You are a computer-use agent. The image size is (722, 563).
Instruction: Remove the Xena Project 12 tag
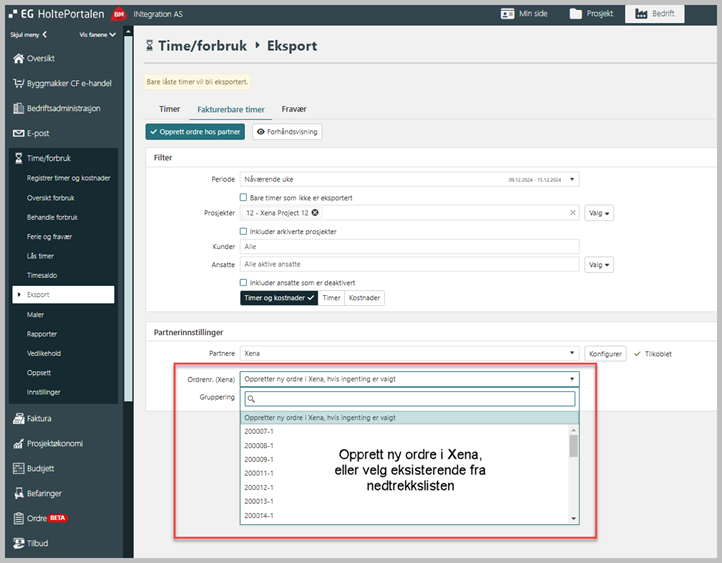[316, 213]
